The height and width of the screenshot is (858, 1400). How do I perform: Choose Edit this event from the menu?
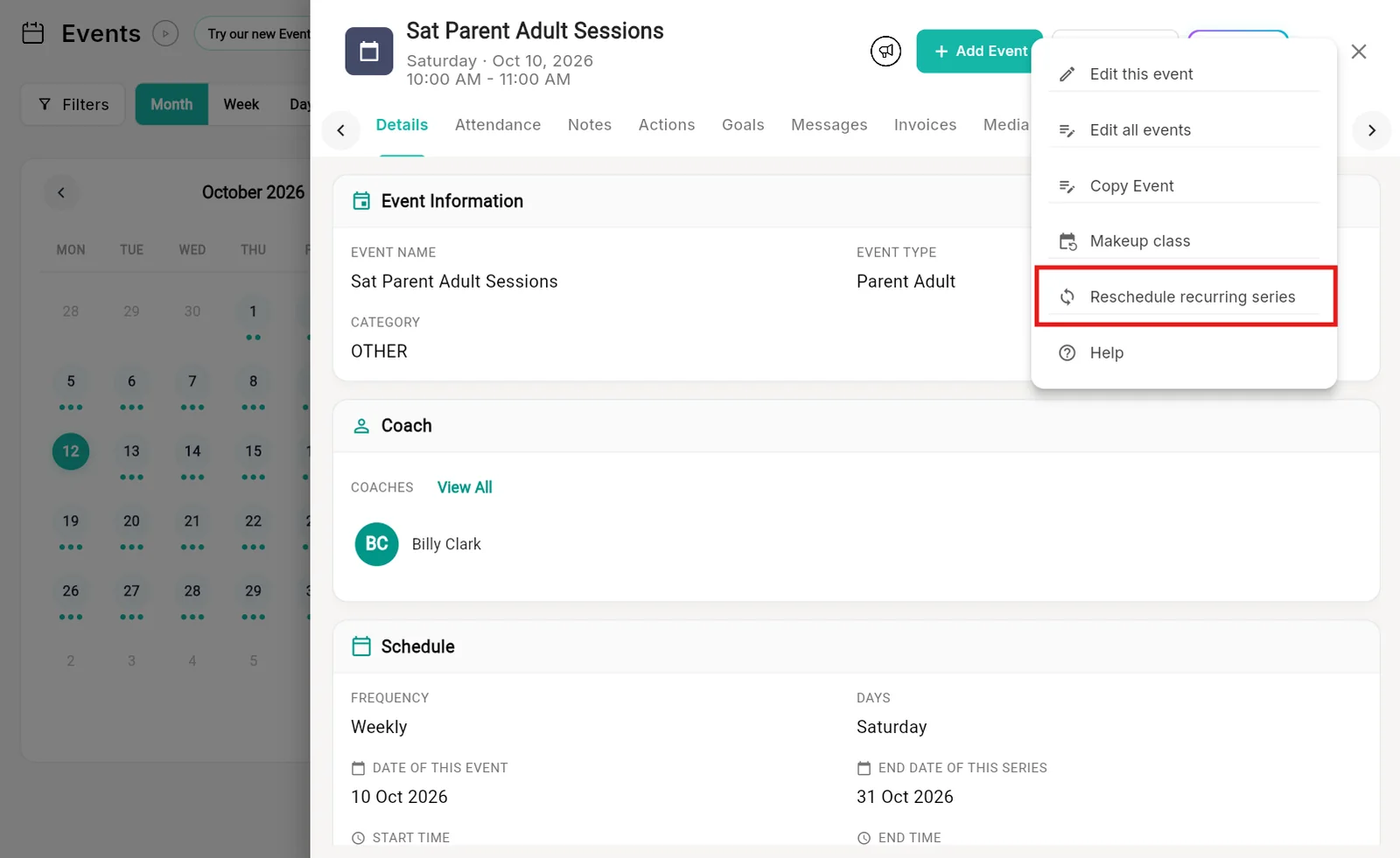1184,74
